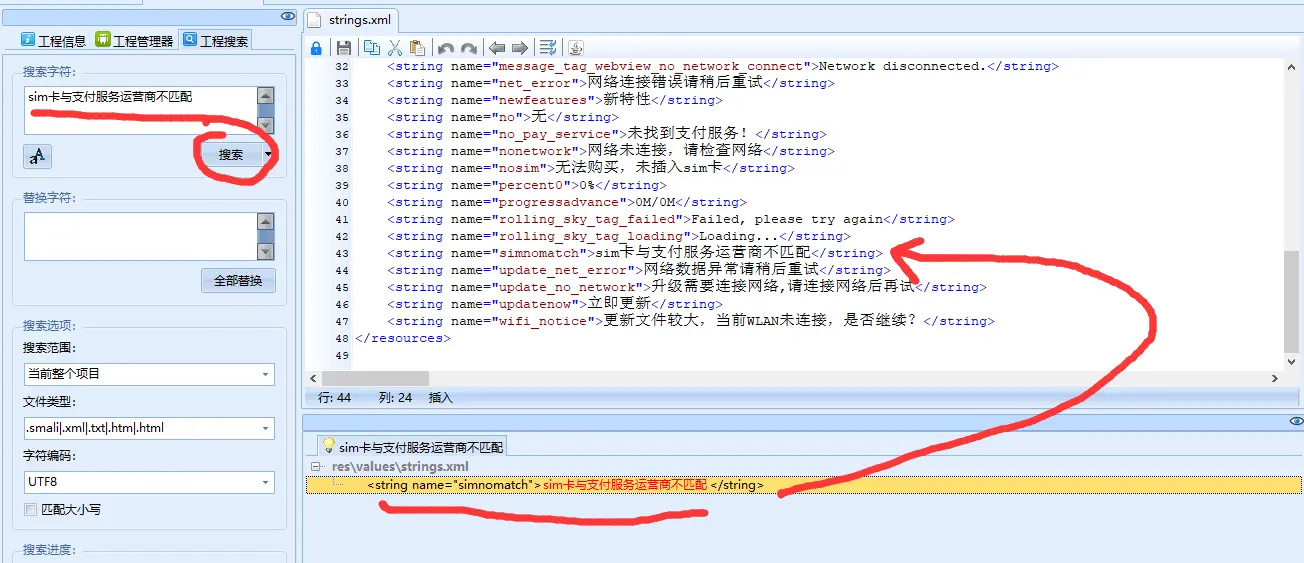The height and width of the screenshot is (563, 1304).
Task: Open the arrow dropdown beside 搜索 button
Action: point(268,155)
